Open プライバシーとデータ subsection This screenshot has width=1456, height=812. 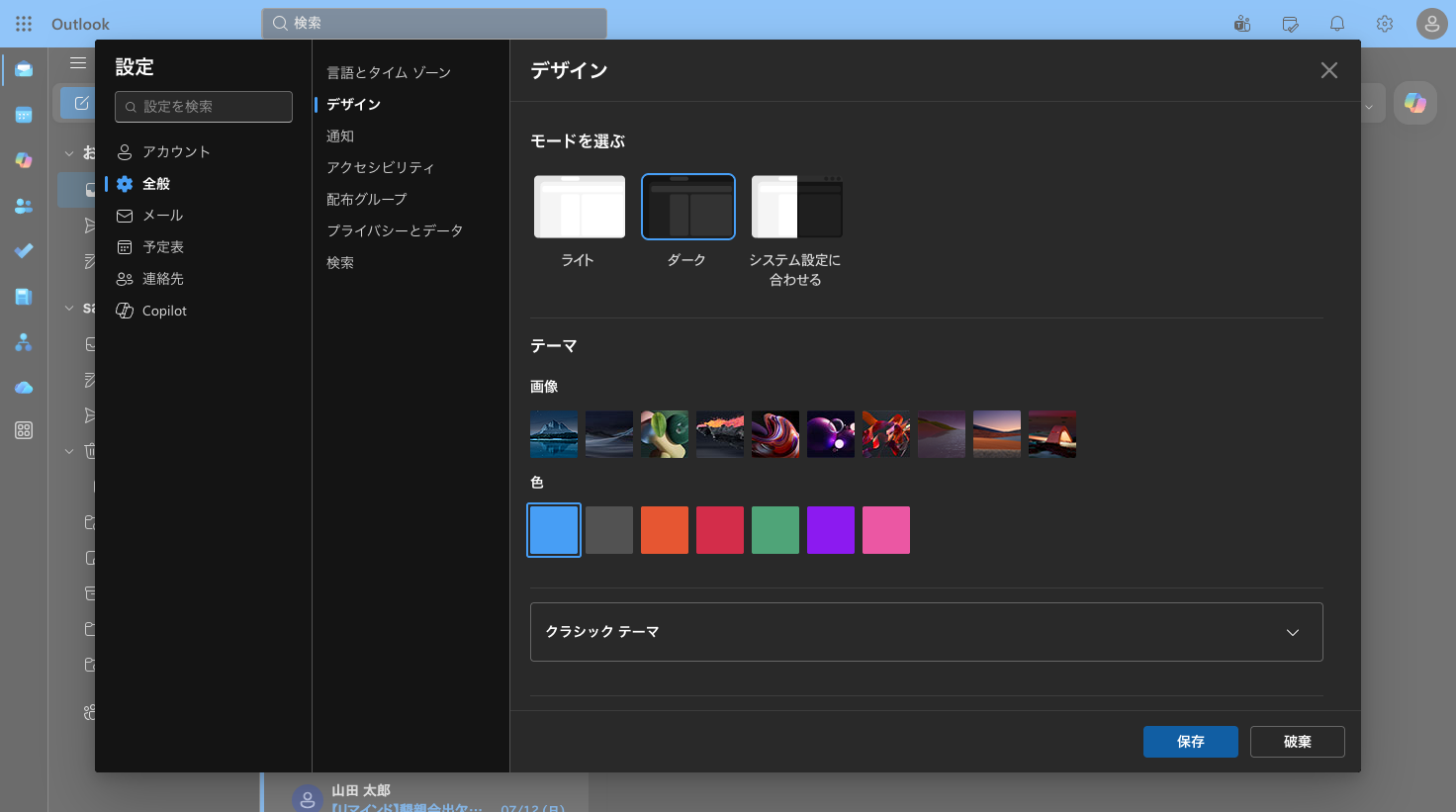(395, 230)
